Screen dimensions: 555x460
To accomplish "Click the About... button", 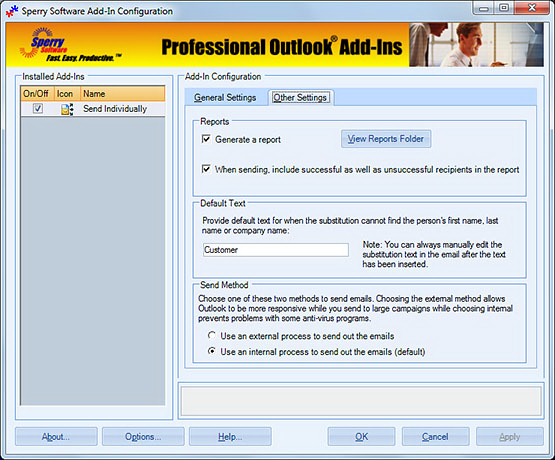I will tap(56, 437).
